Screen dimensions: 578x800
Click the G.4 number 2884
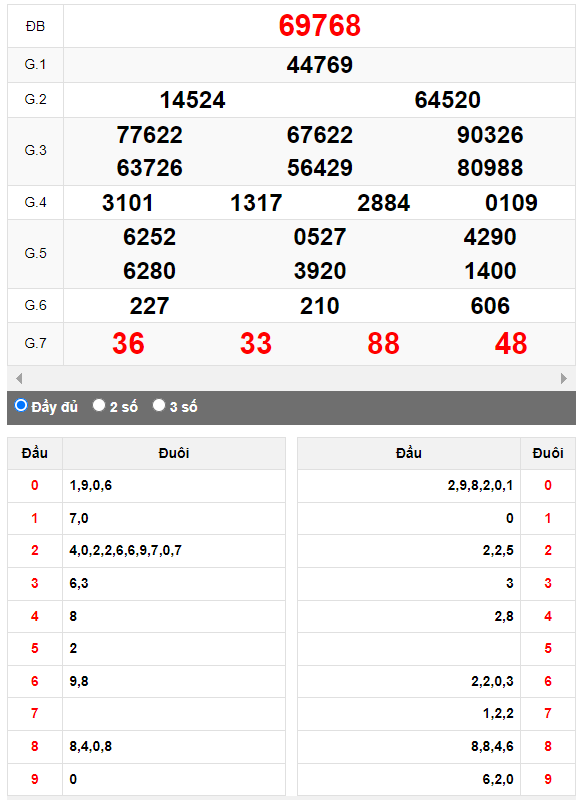(x=384, y=203)
